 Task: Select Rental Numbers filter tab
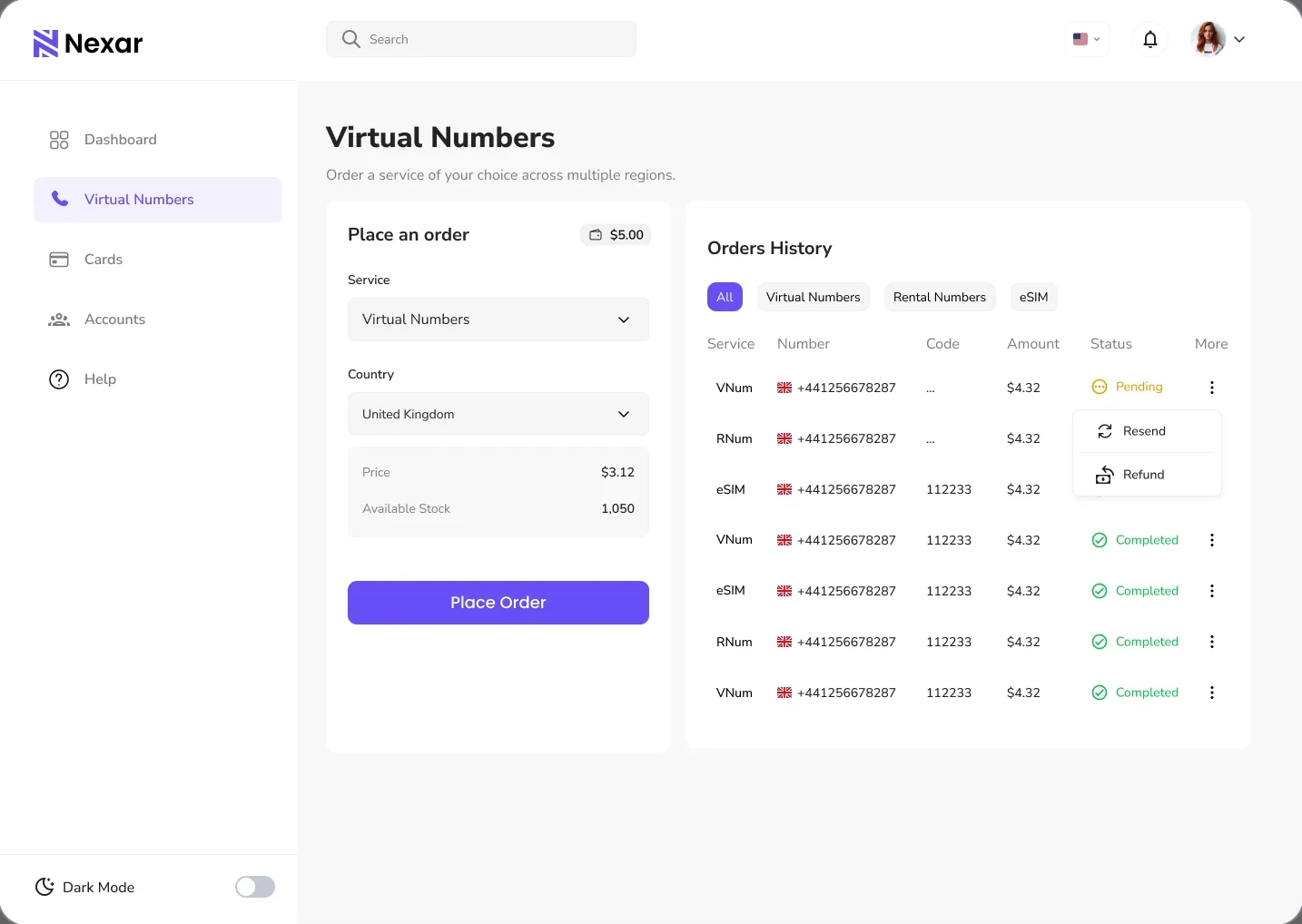click(940, 297)
